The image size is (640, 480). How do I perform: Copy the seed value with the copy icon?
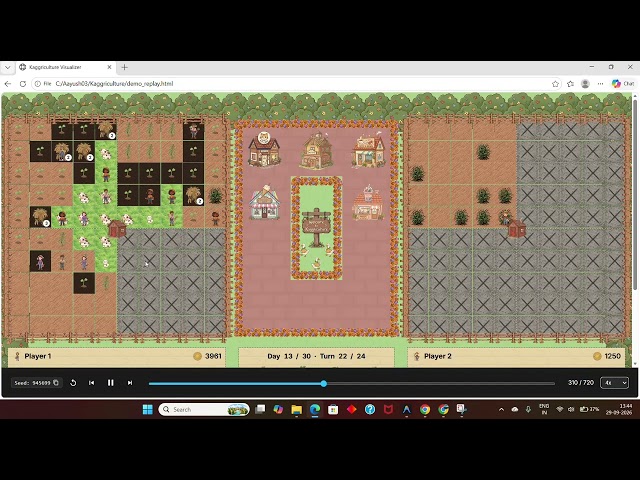[56, 382]
